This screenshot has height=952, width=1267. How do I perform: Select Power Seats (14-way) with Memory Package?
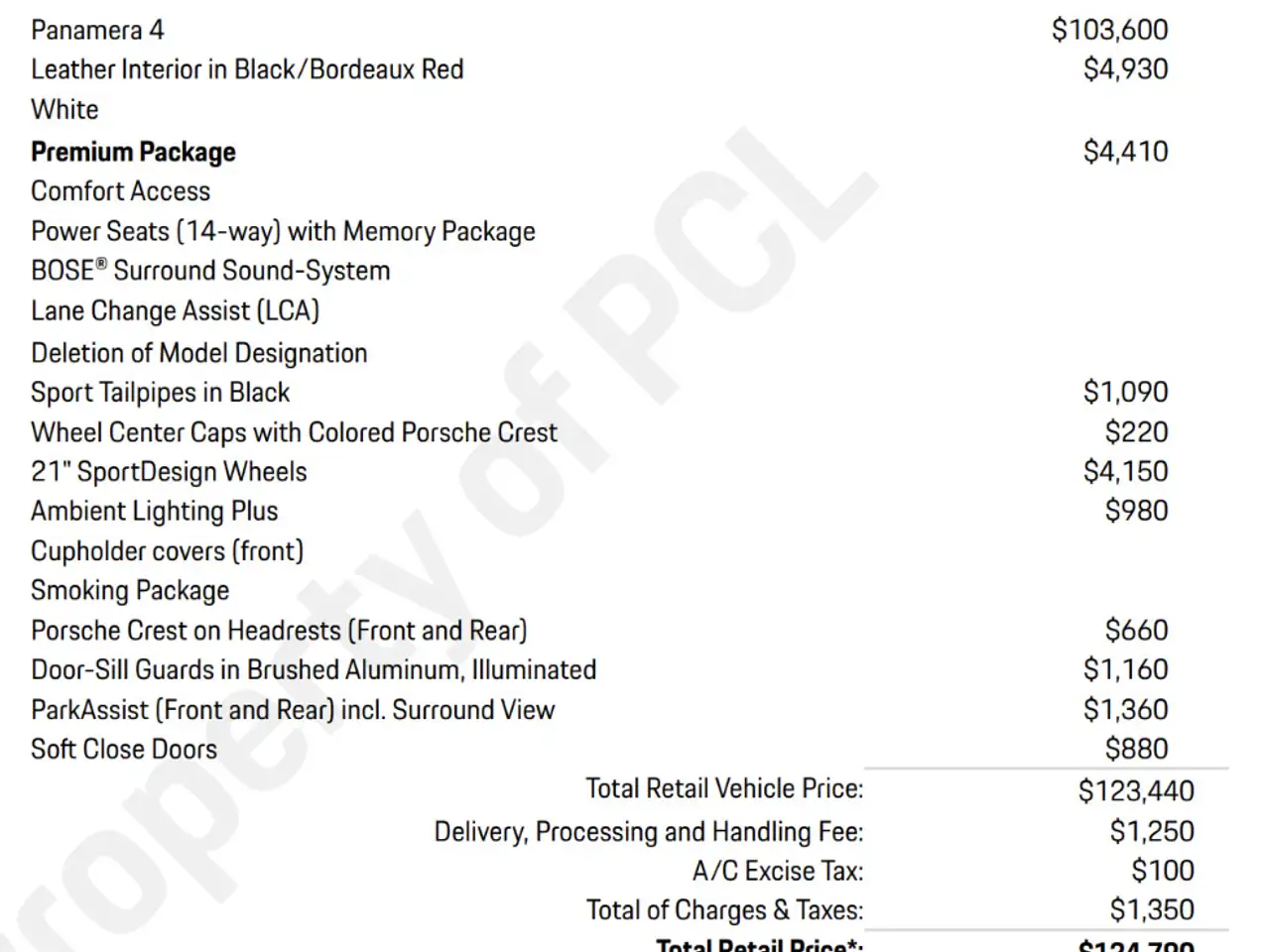pos(283,232)
